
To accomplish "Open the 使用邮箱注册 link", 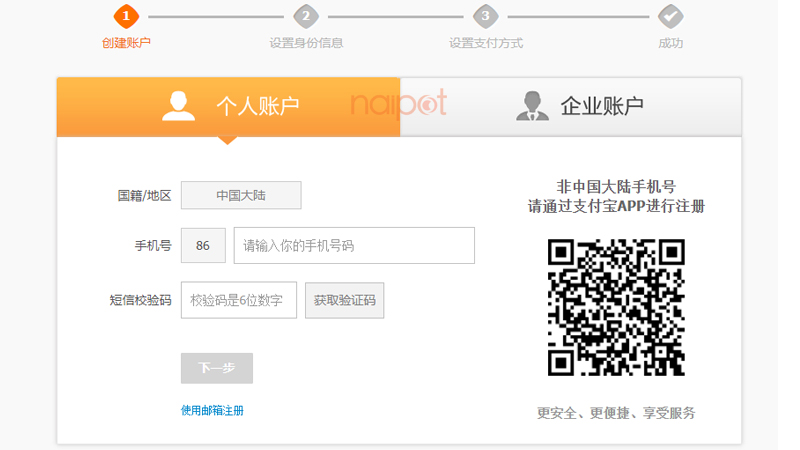I will [212, 410].
